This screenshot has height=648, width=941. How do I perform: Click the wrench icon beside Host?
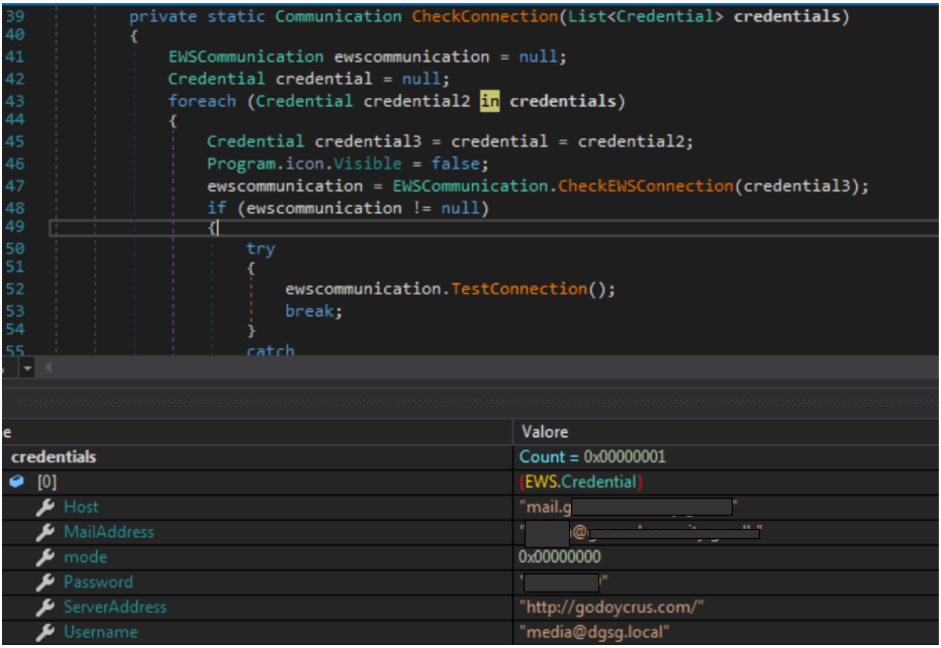(x=45, y=508)
